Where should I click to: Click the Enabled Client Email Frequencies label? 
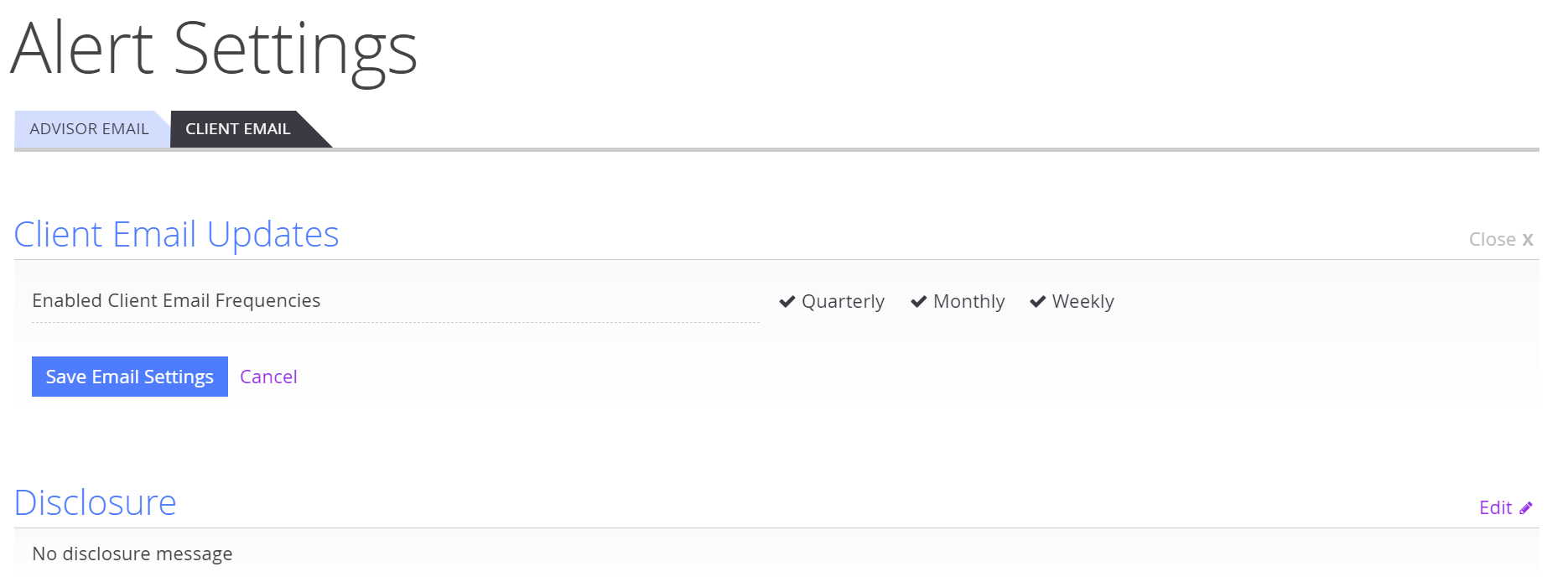pyautogui.click(x=176, y=301)
